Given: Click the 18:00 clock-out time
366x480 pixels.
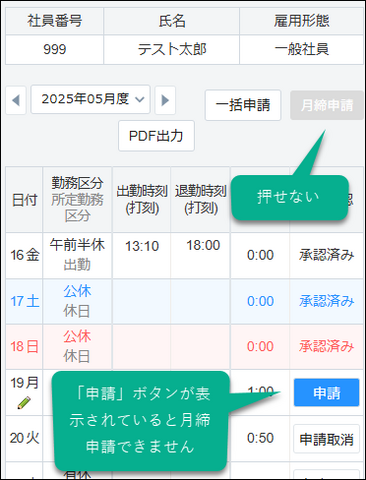Looking at the screenshot, I should point(203,245).
